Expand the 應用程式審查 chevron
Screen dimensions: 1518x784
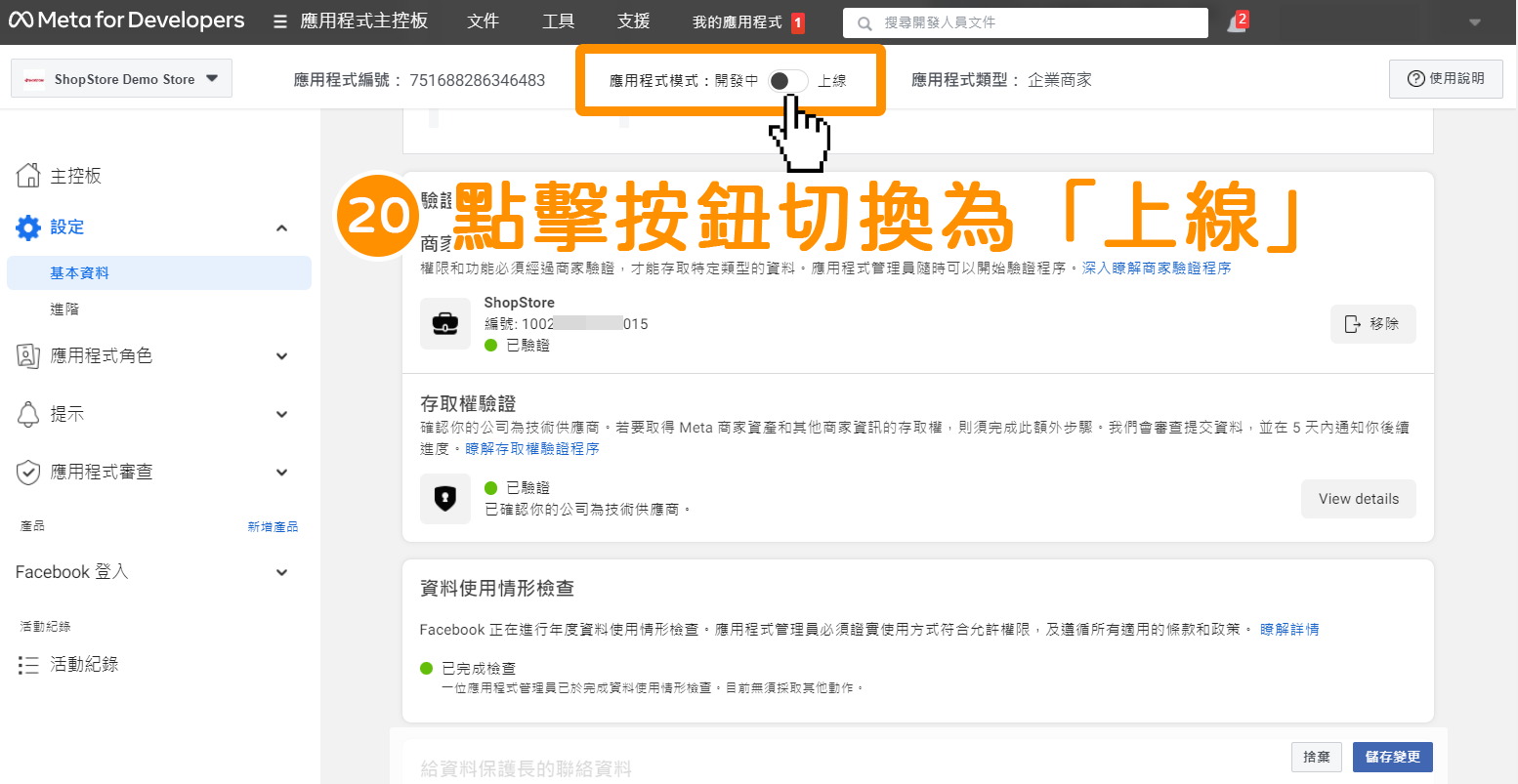tap(282, 473)
